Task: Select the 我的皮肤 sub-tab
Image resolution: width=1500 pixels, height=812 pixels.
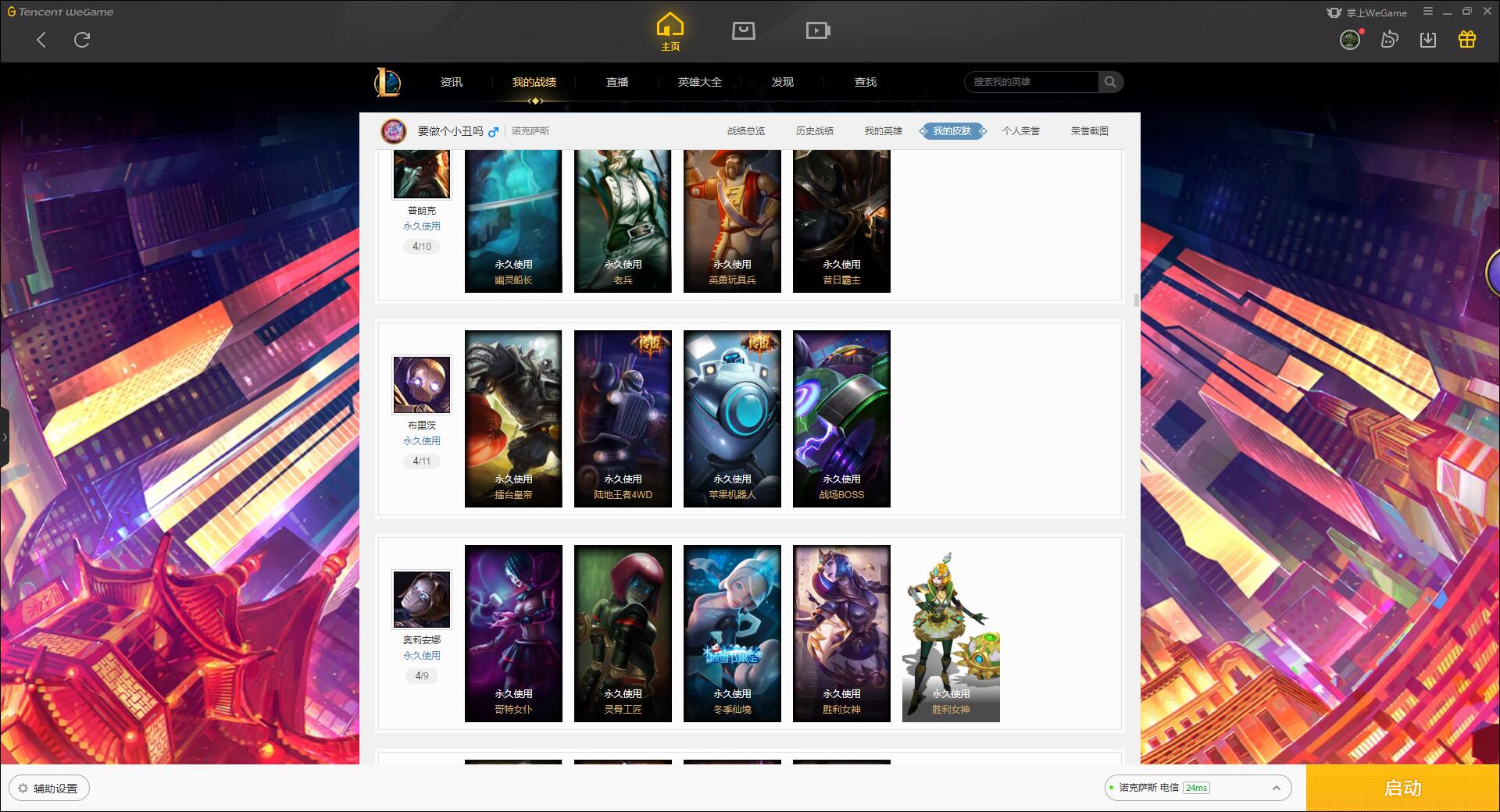Action: coord(952,131)
